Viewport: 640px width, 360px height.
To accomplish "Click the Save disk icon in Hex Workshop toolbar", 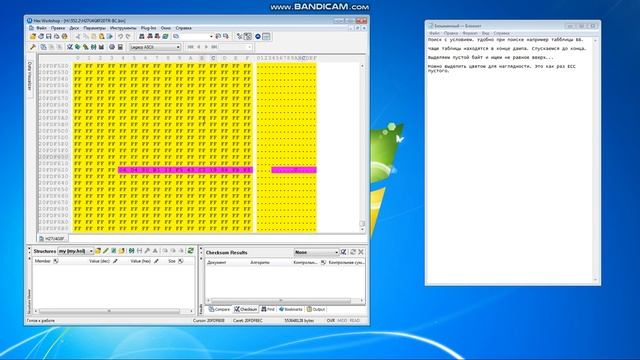I will [x=49, y=36].
